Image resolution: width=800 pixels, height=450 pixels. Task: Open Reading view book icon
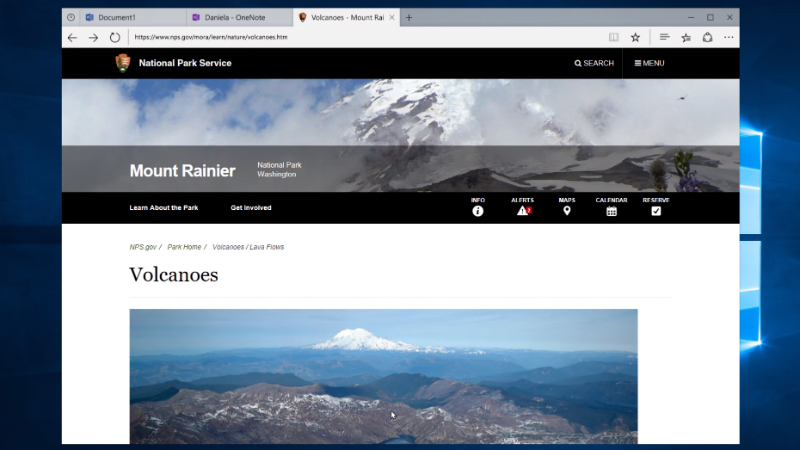click(614, 37)
